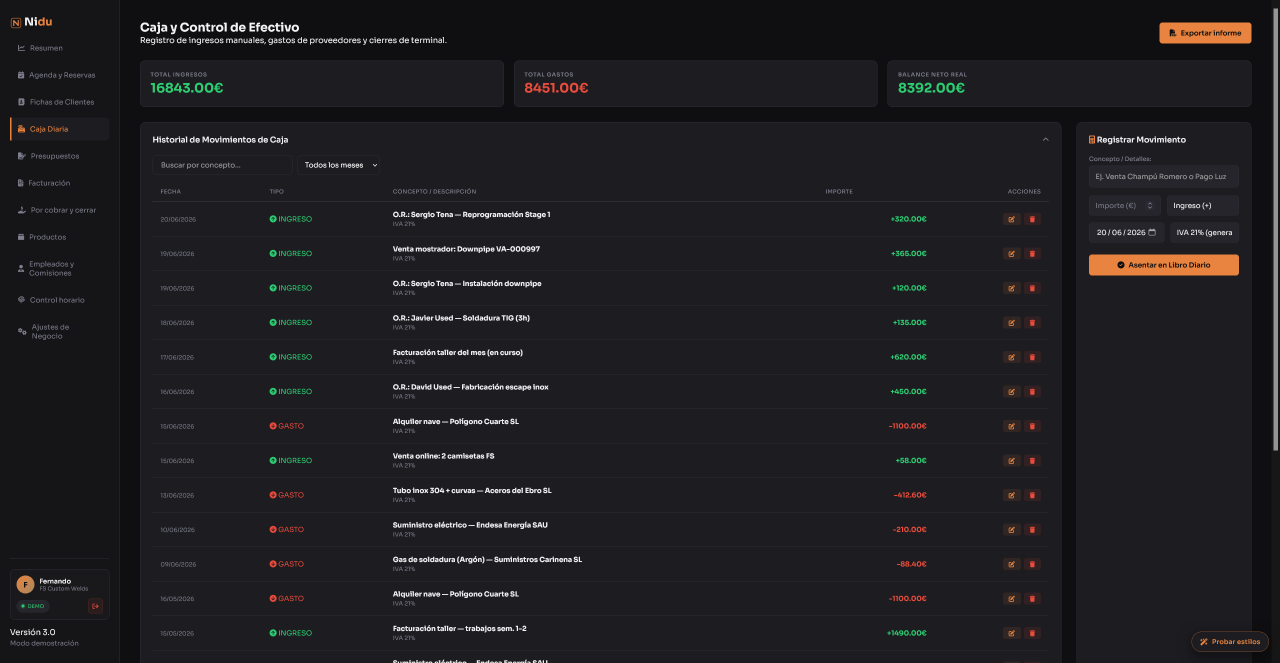The width and height of the screenshot is (1280, 663).
Task: Click the Buscar por concepto search field
Action: [x=222, y=165]
